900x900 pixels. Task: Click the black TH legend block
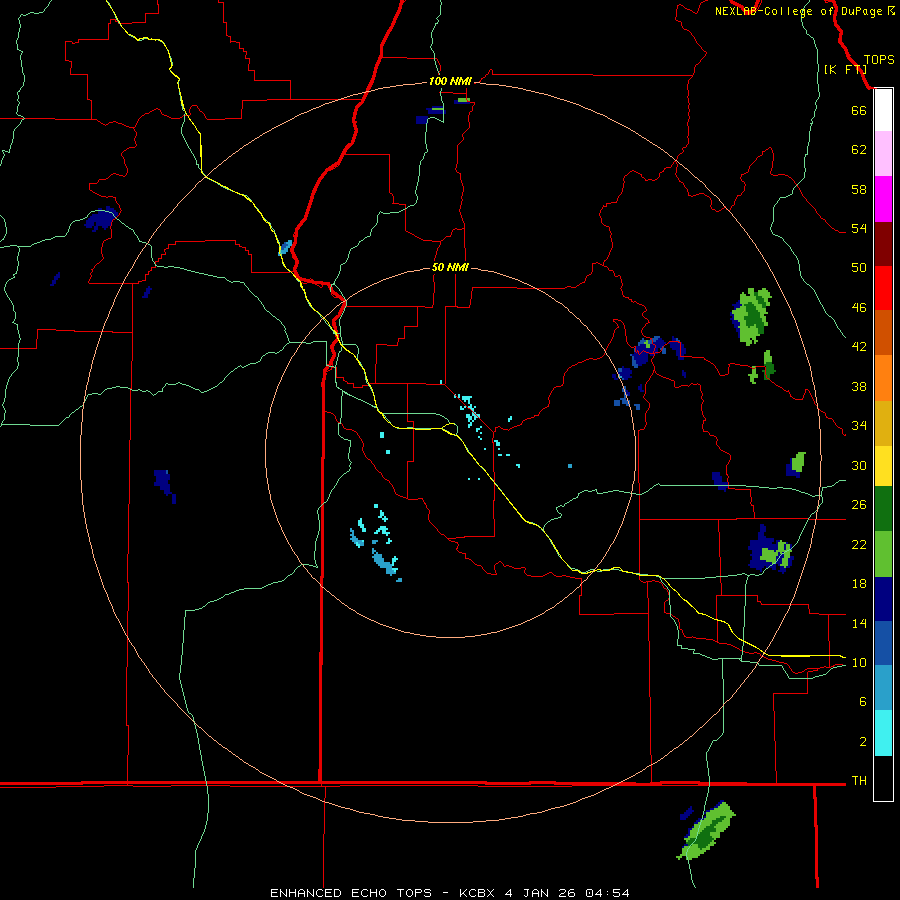pyautogui.click(x=883, y=778)
